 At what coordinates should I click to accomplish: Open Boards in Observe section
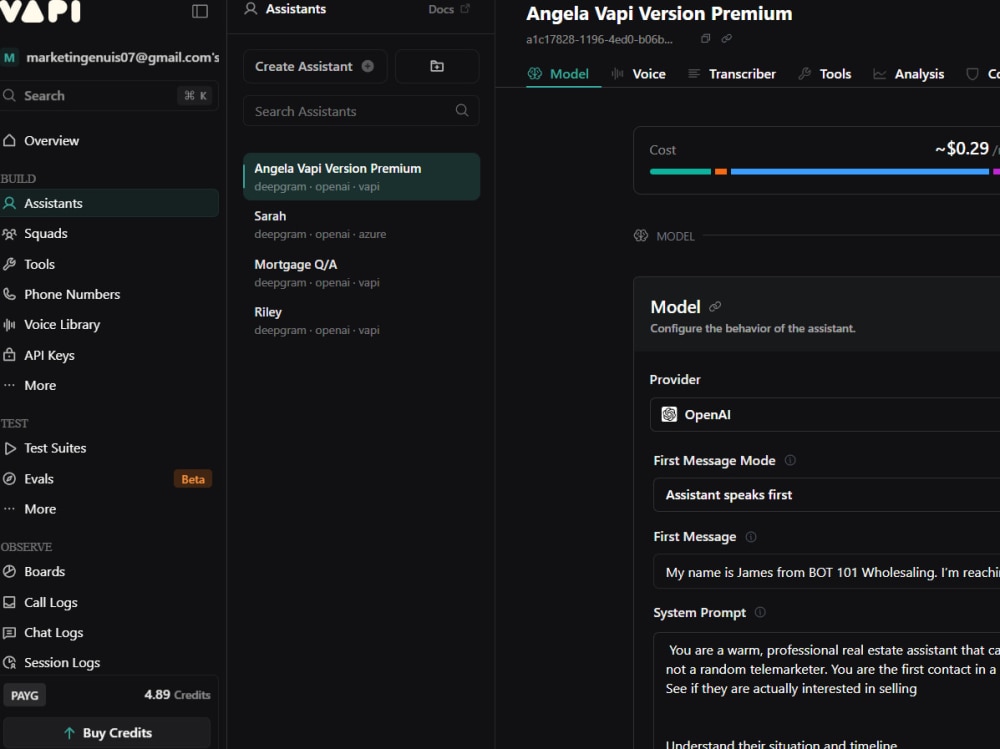[x=110, y=572]
